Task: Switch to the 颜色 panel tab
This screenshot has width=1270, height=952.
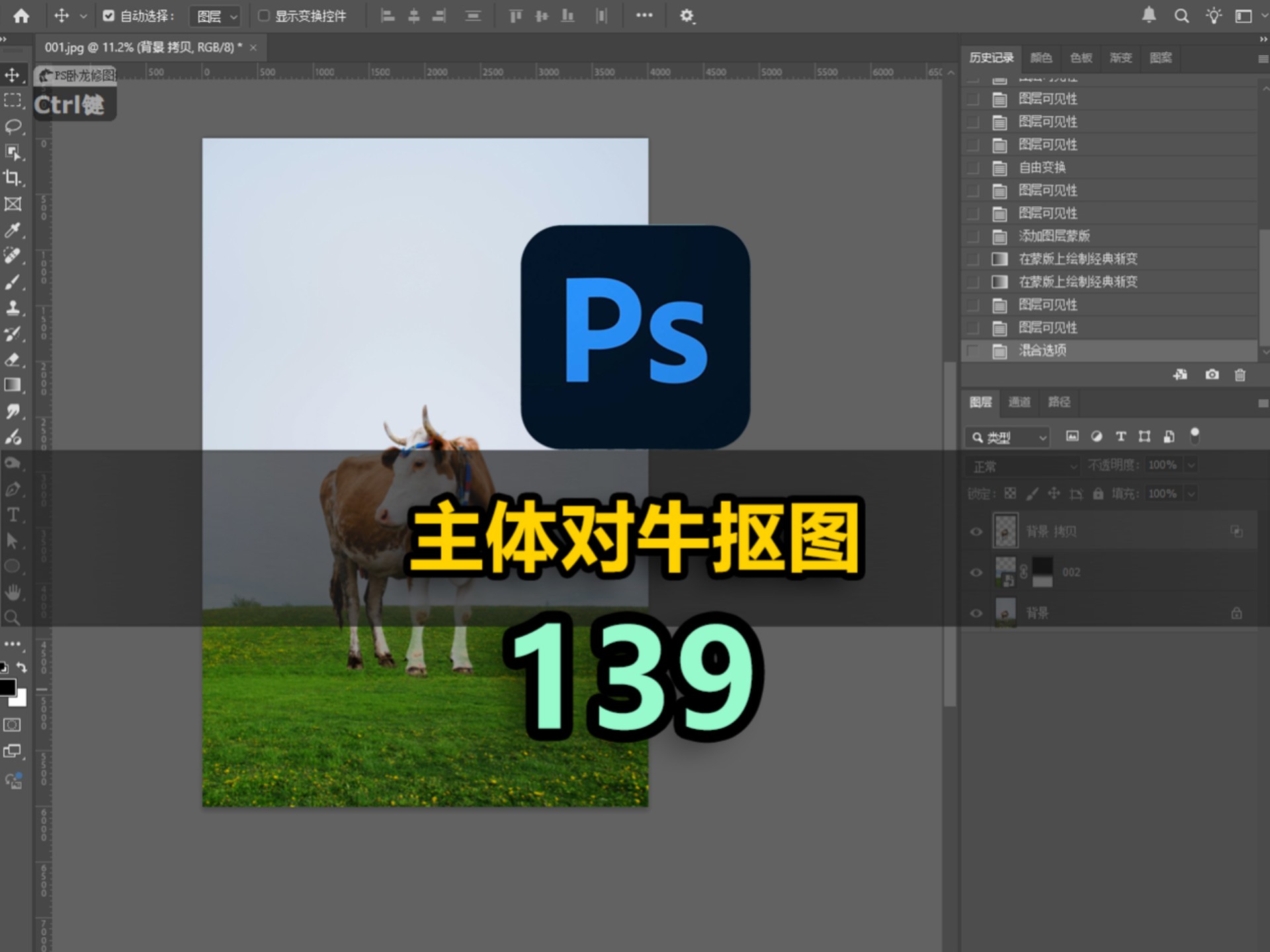Action: pyautogui.click(x=1040, y=58)
